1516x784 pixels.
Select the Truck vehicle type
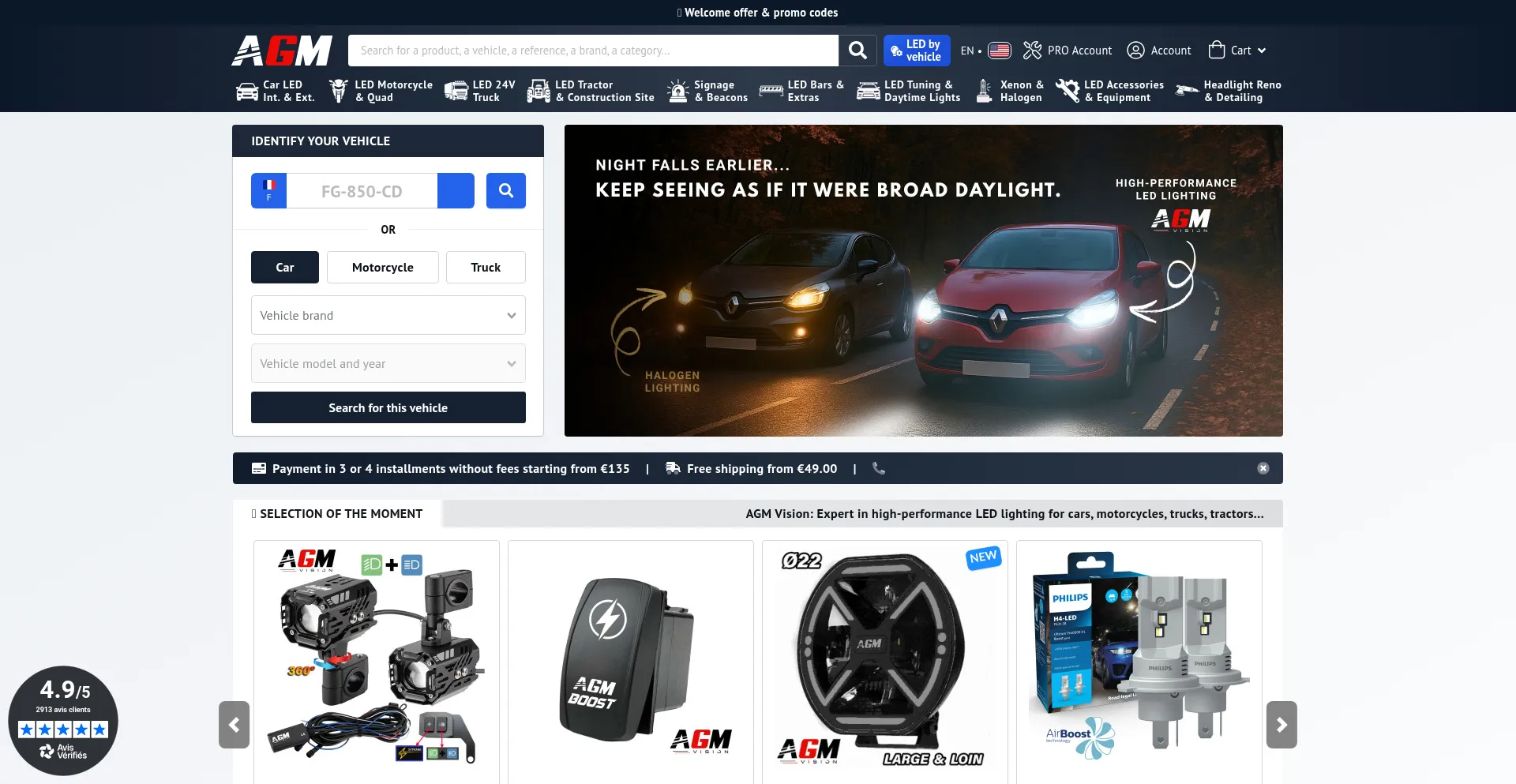[486, 268]
